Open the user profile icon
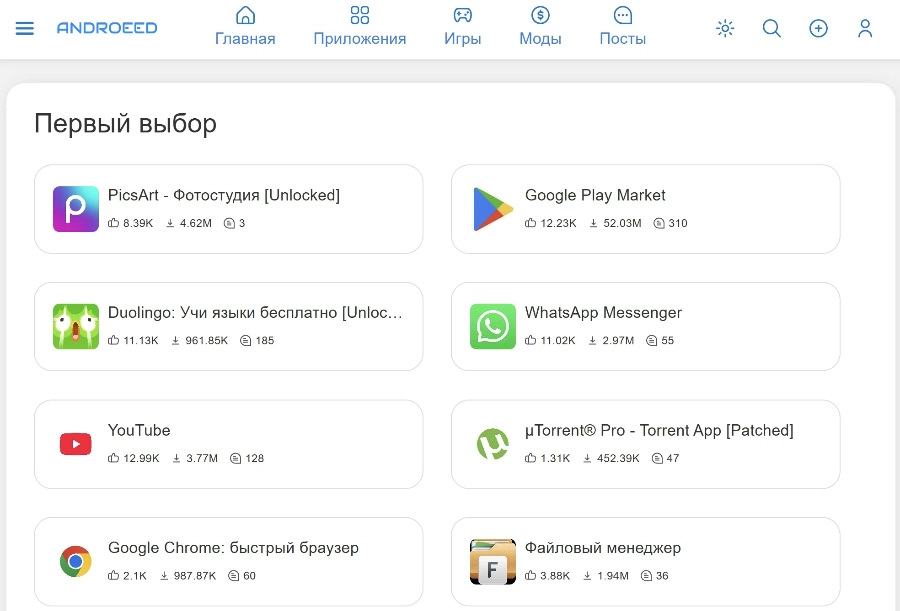The width and height of the screenshot is (900, 611). point(865,29)
